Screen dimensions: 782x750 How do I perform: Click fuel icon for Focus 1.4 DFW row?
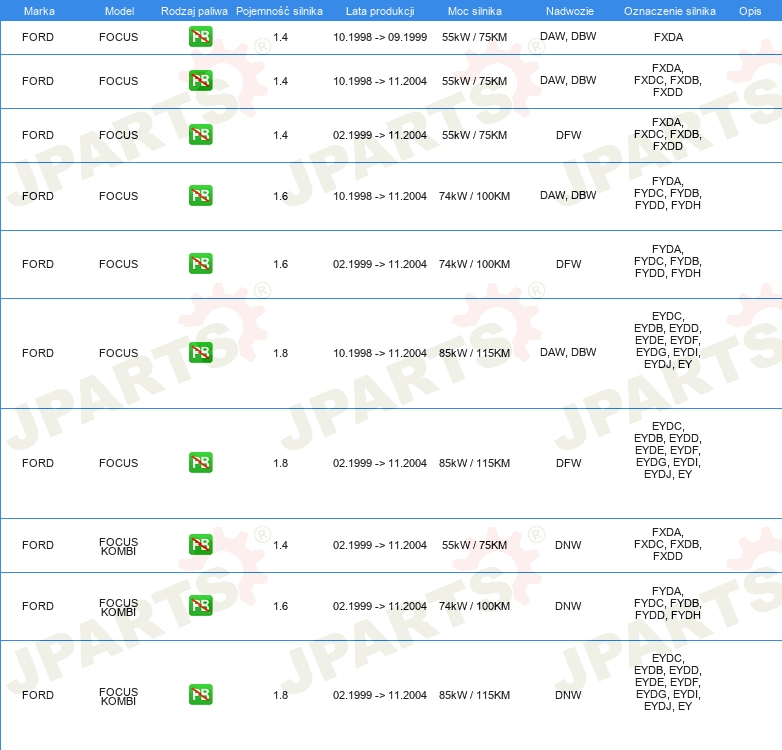pos(200,135)
